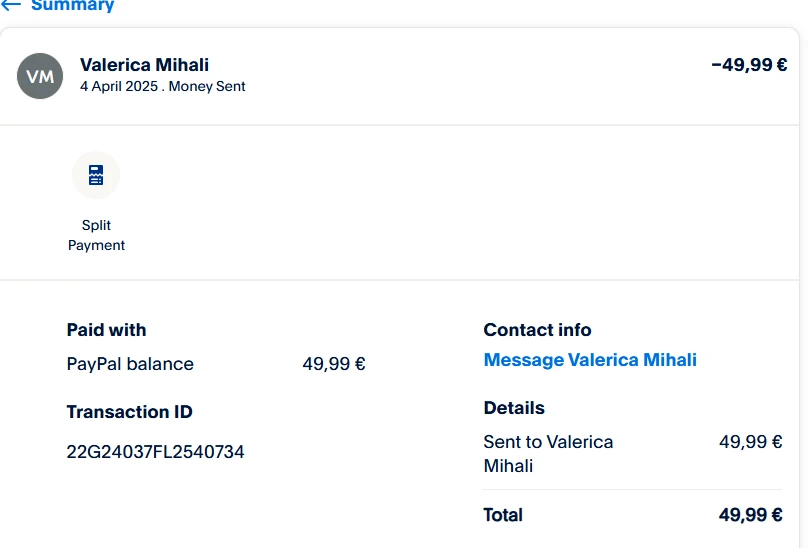This screenshot has width=808, height=548.
Task: Open Message Valerica Mihali link
Action: (x=590, y=360)
